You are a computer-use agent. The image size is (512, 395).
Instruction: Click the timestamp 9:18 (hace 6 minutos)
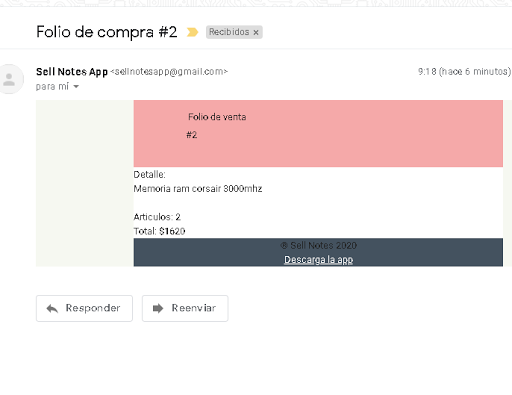(x=464, y=72)
